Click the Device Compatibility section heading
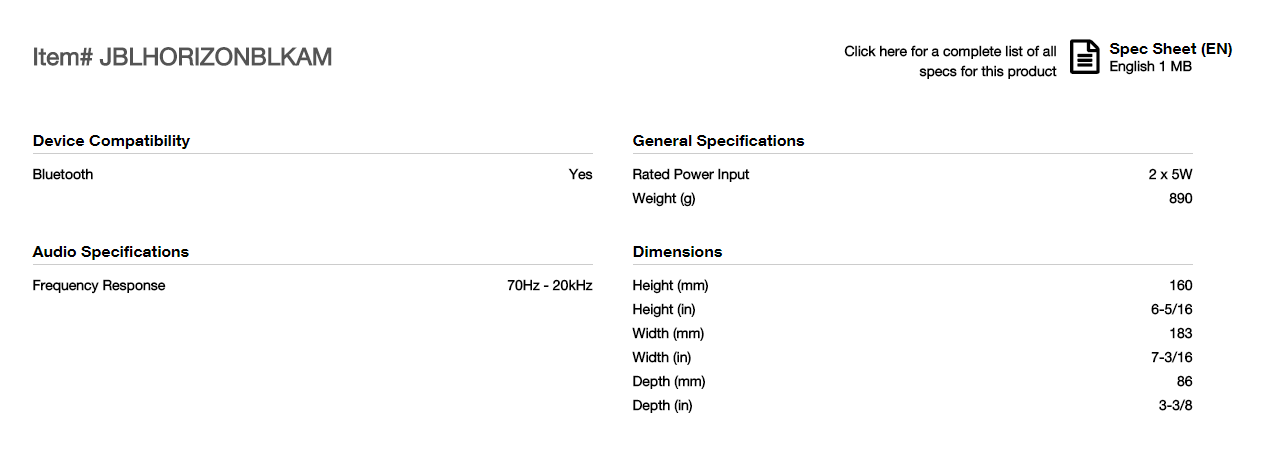 pyautogui.click(x=111, y=141)
